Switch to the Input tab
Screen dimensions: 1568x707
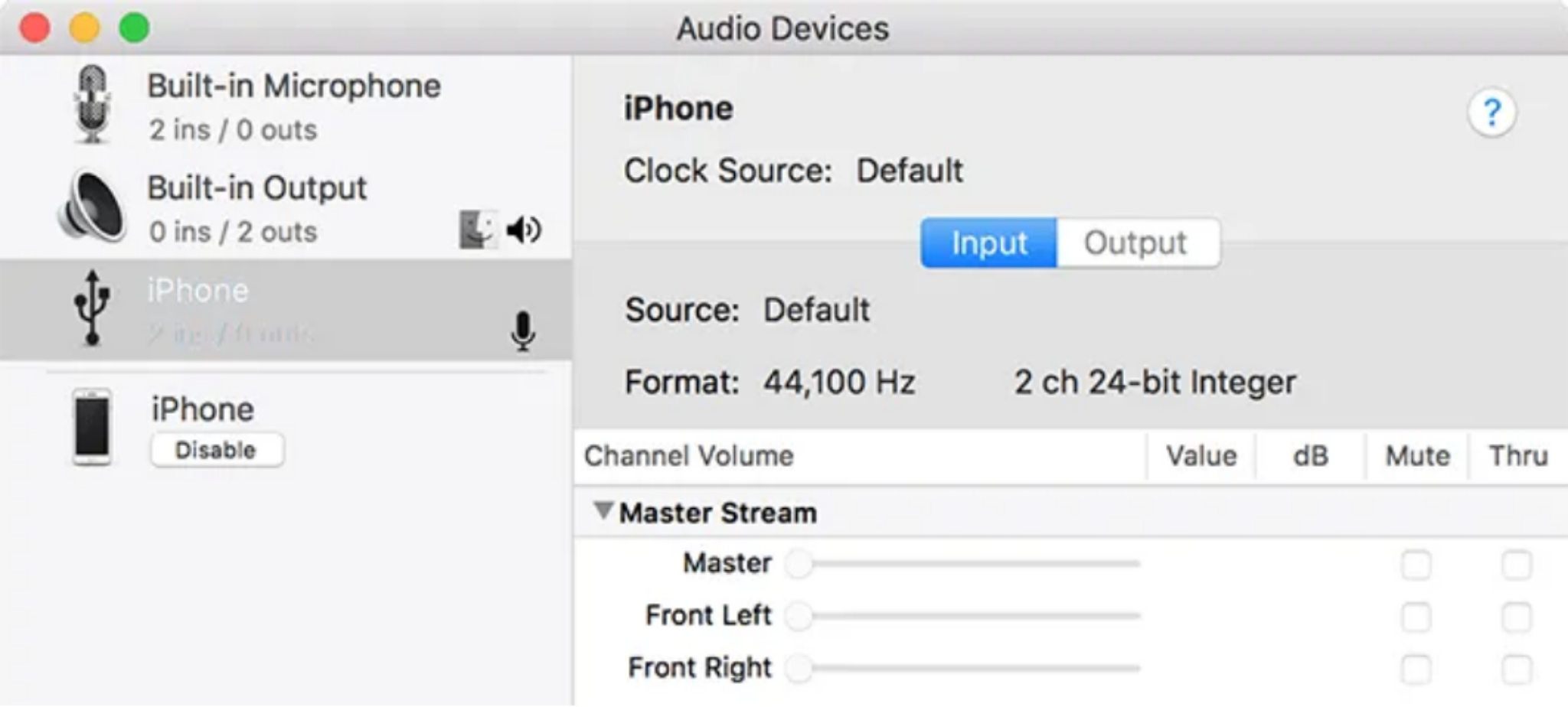[x=989, y=243]
